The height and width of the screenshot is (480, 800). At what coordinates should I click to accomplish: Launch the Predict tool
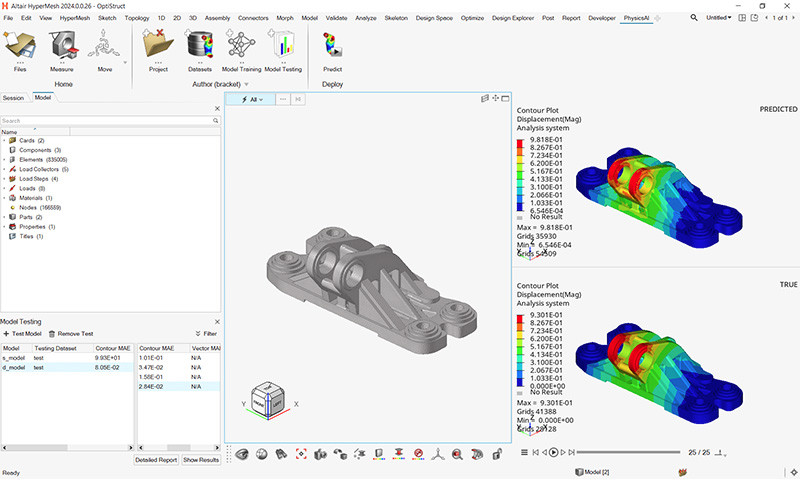[332, 46]
